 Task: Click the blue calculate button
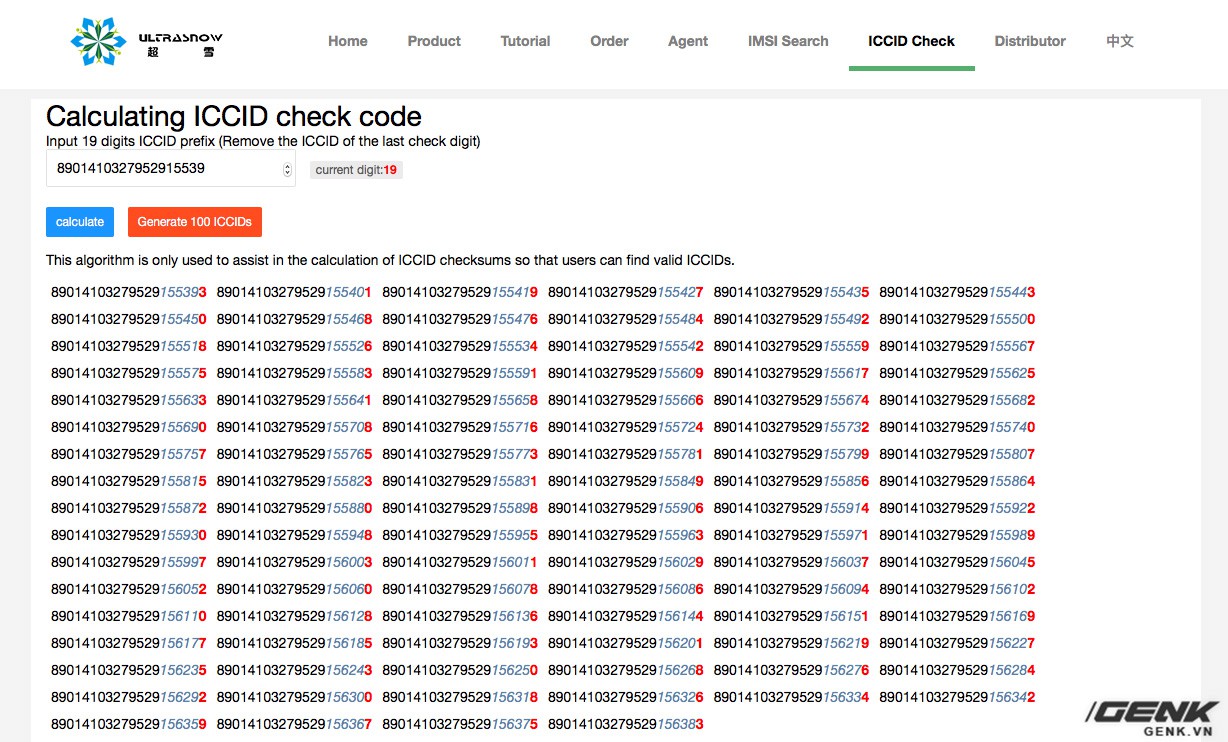pos(80,222)
